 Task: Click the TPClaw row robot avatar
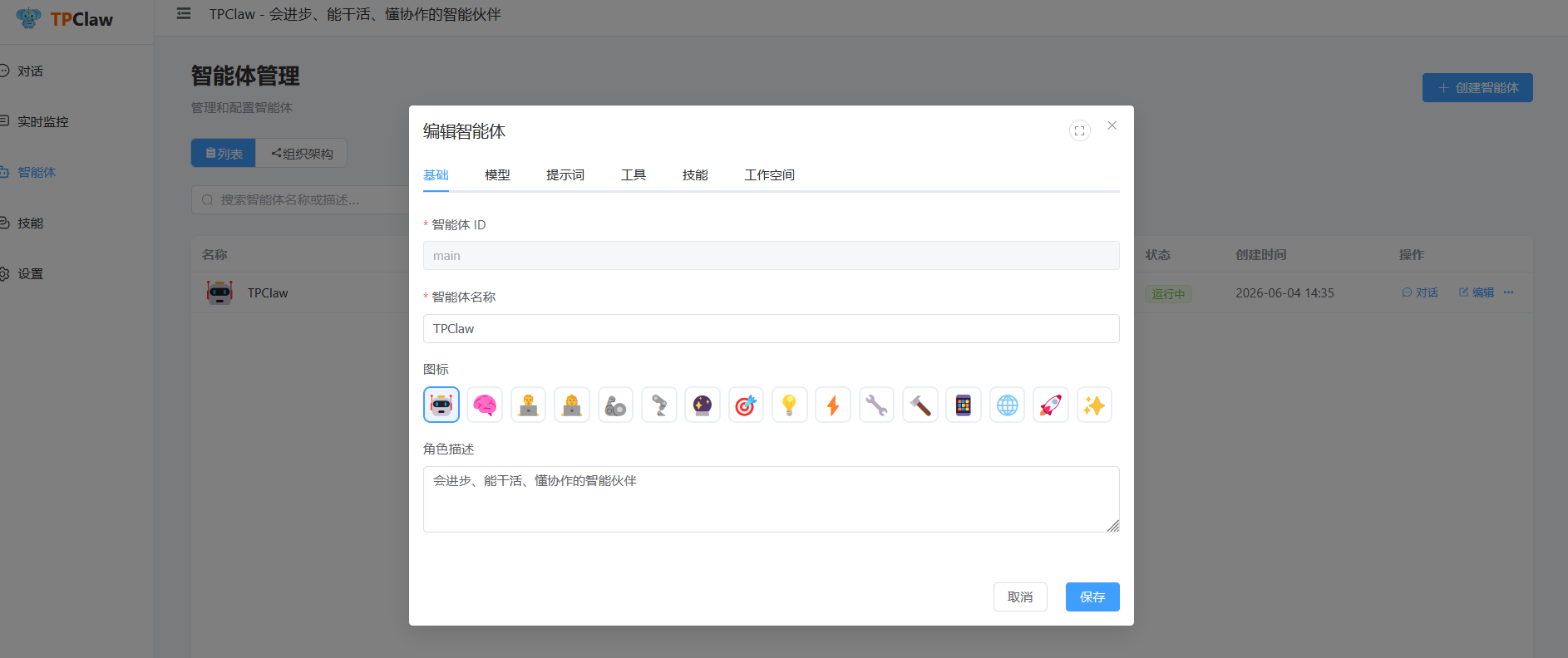(x=219, y=292)
